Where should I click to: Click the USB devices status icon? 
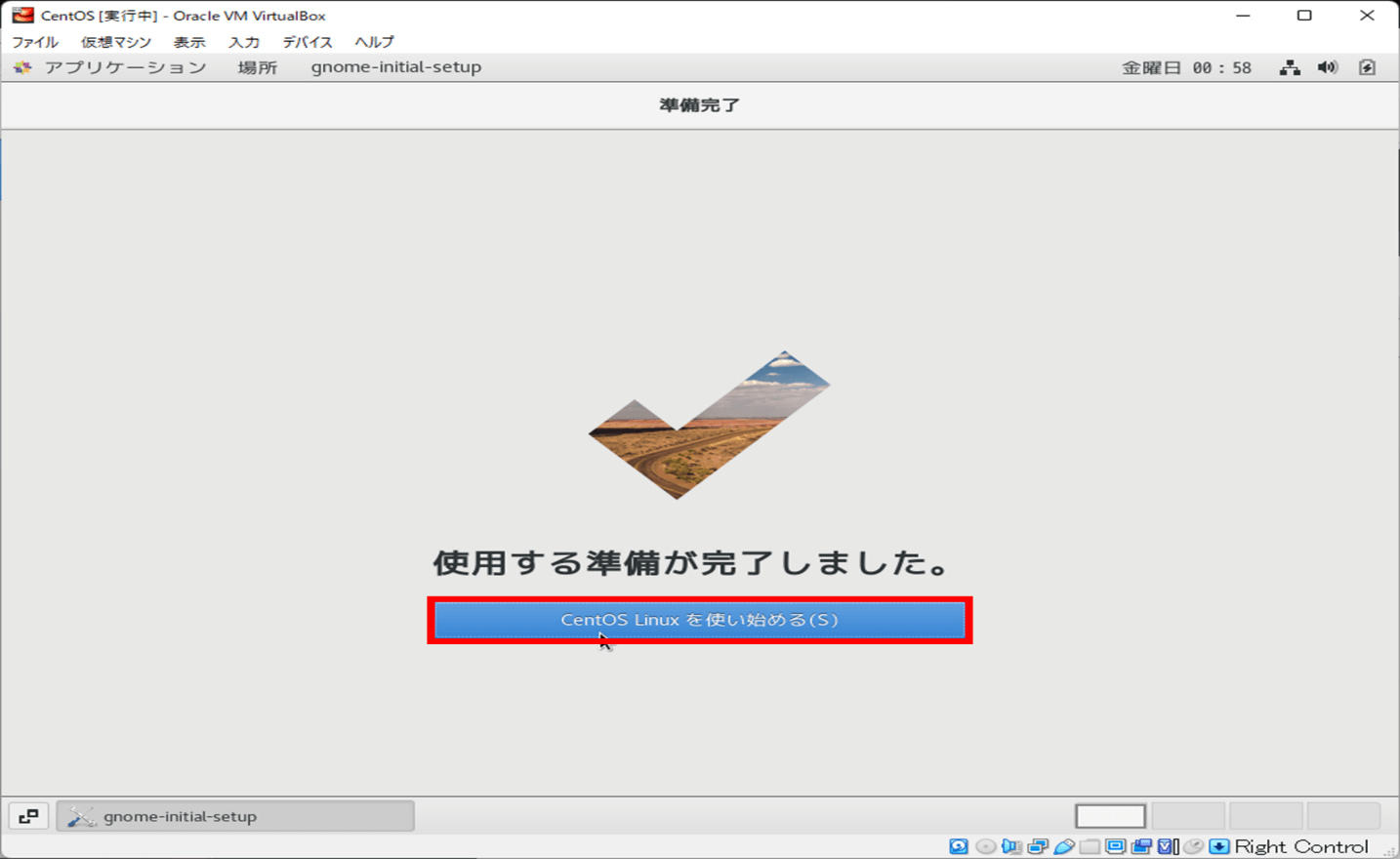1064,846
